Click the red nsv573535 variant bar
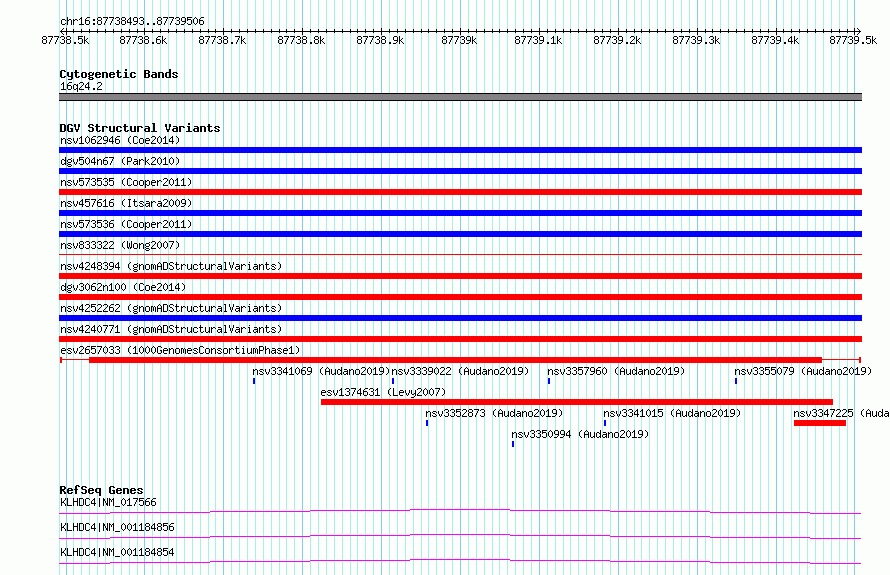Screen dimensions: 890x575 click(460, 192)
